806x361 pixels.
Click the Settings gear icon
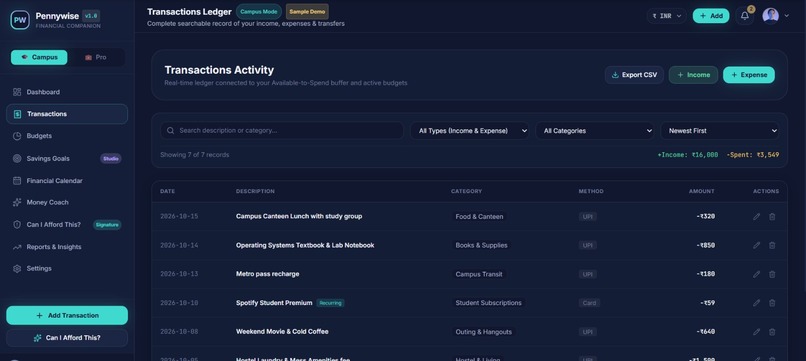(x=17, y=268)
